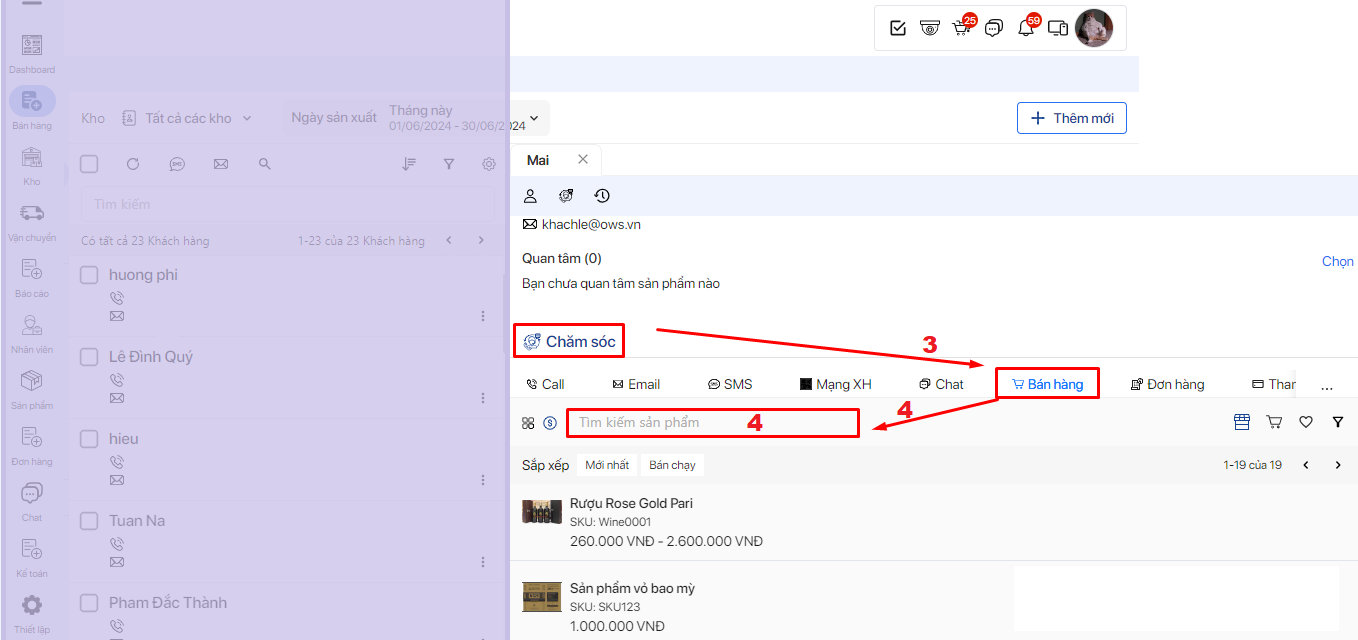1358x640 pixels.
Task: Go to next page of product list
Action: [x=1337, y=465]
